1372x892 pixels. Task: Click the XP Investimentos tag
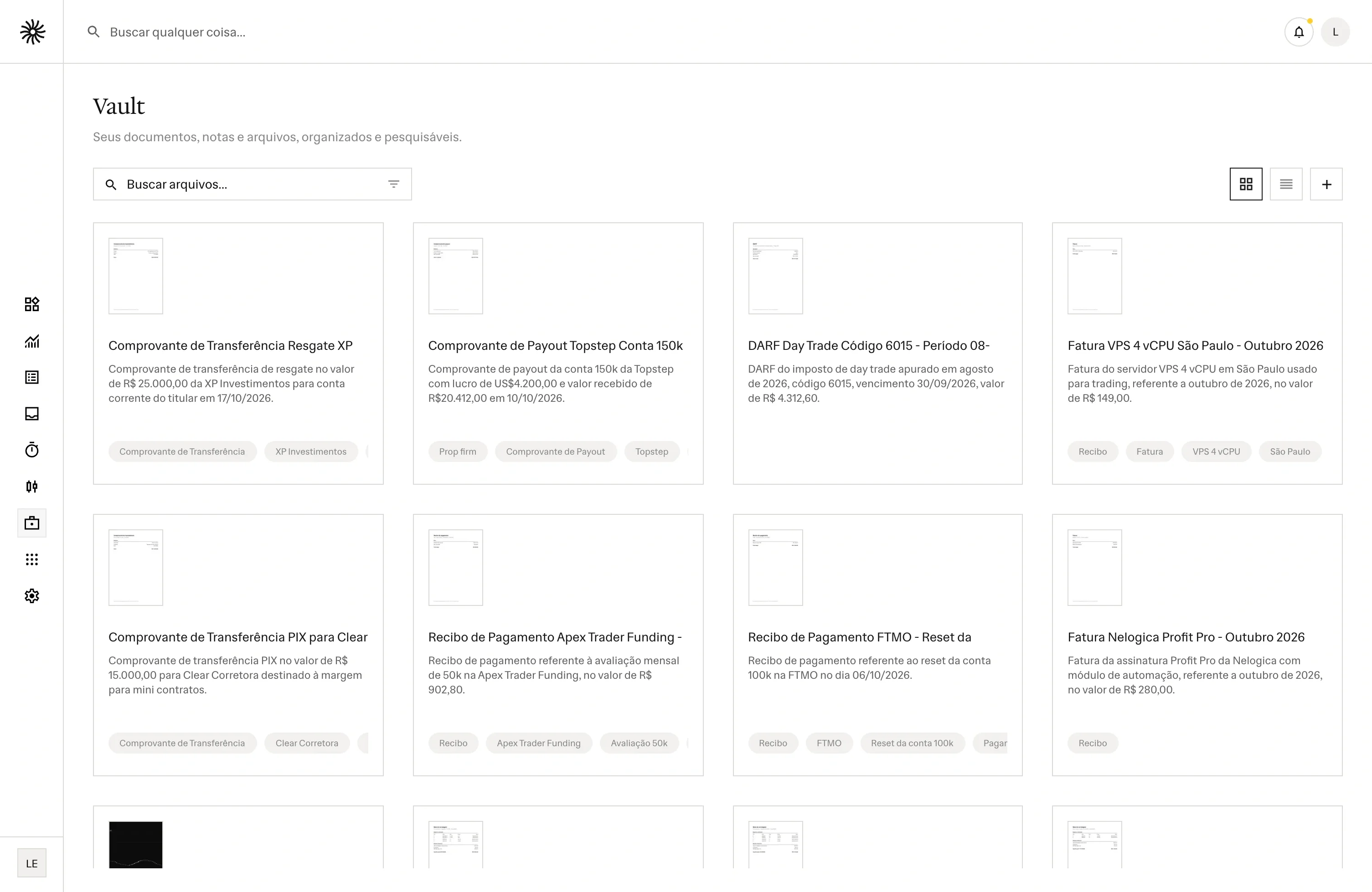(311, 452)
